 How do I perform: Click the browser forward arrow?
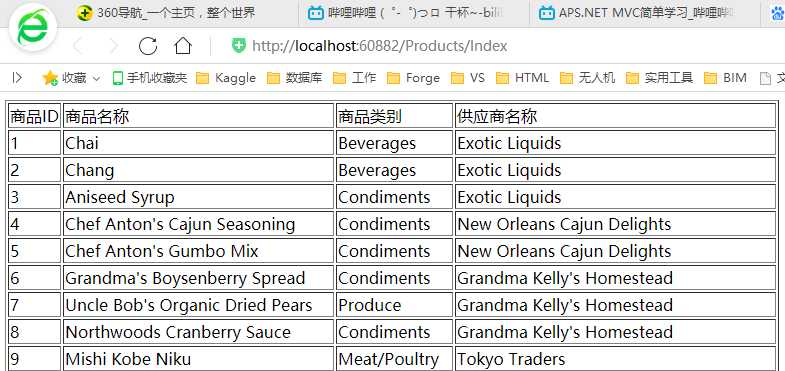[x=113, y=46]
